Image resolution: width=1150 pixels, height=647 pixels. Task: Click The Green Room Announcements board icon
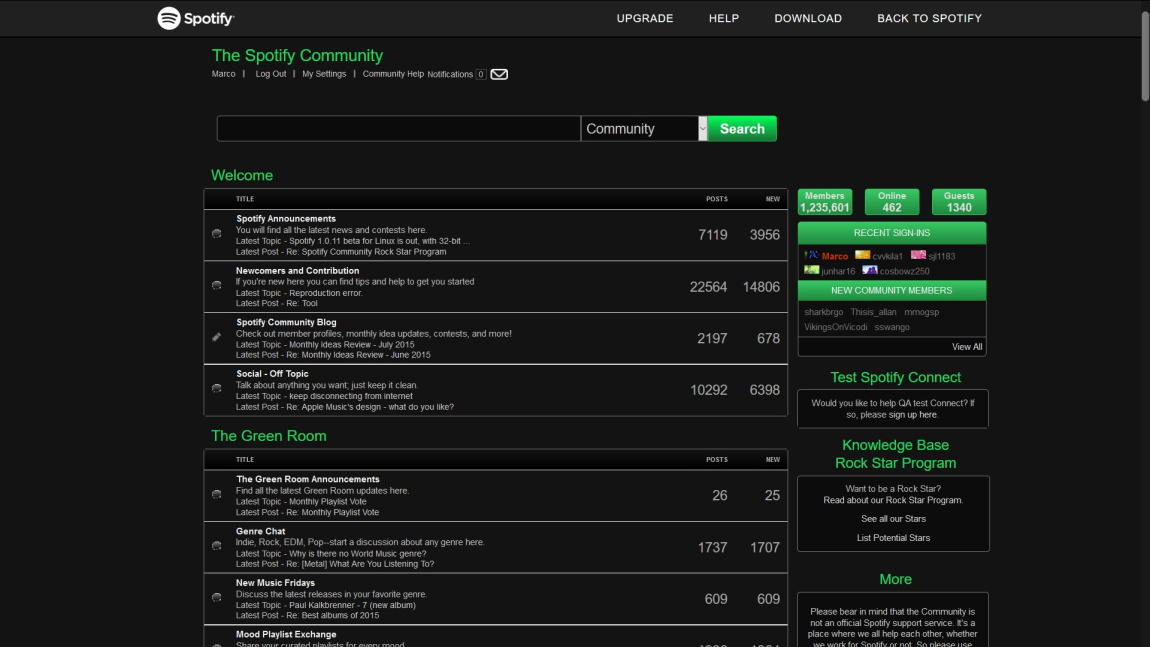point(216,494)
